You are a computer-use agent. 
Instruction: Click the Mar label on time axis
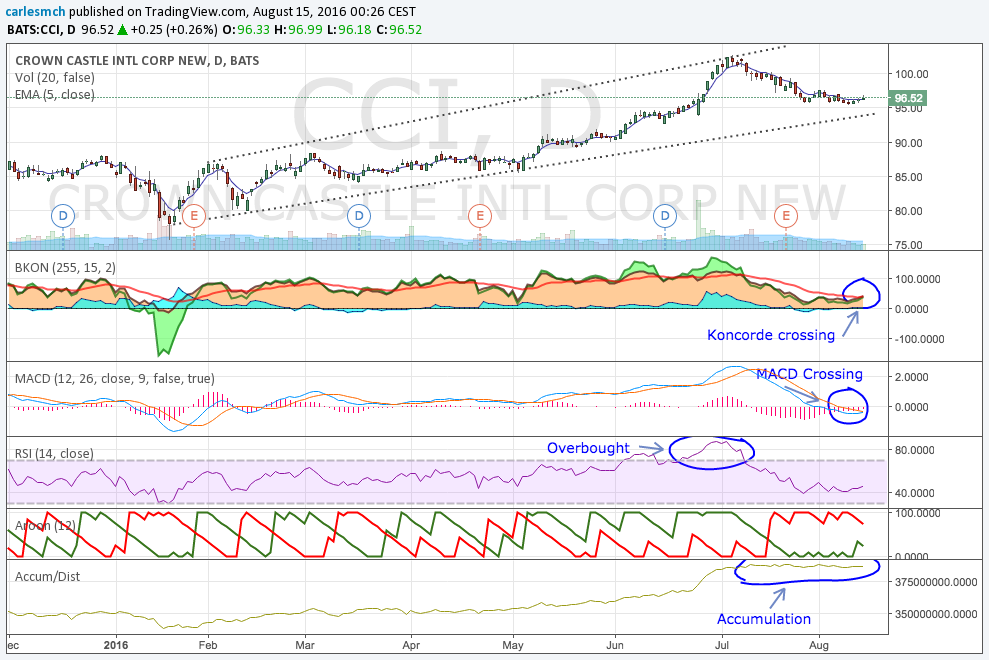(305, 645)
